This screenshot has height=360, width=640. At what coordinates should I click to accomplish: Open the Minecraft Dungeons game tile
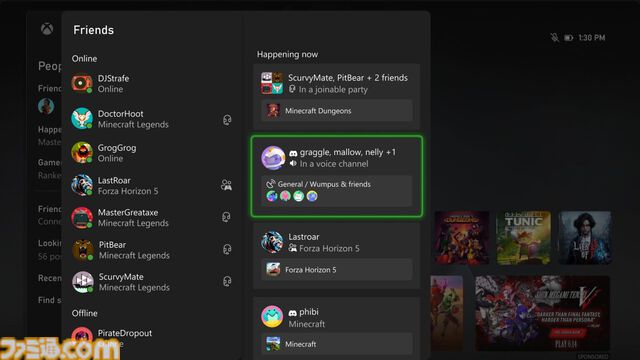(462, 238)
